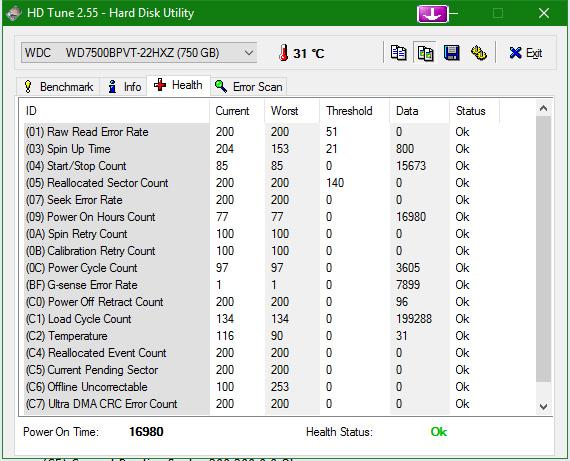The height and width of the screenshot is (461, 570).
Task: Click the data value 15673 for Start/Stop Count
Action: 411,166
